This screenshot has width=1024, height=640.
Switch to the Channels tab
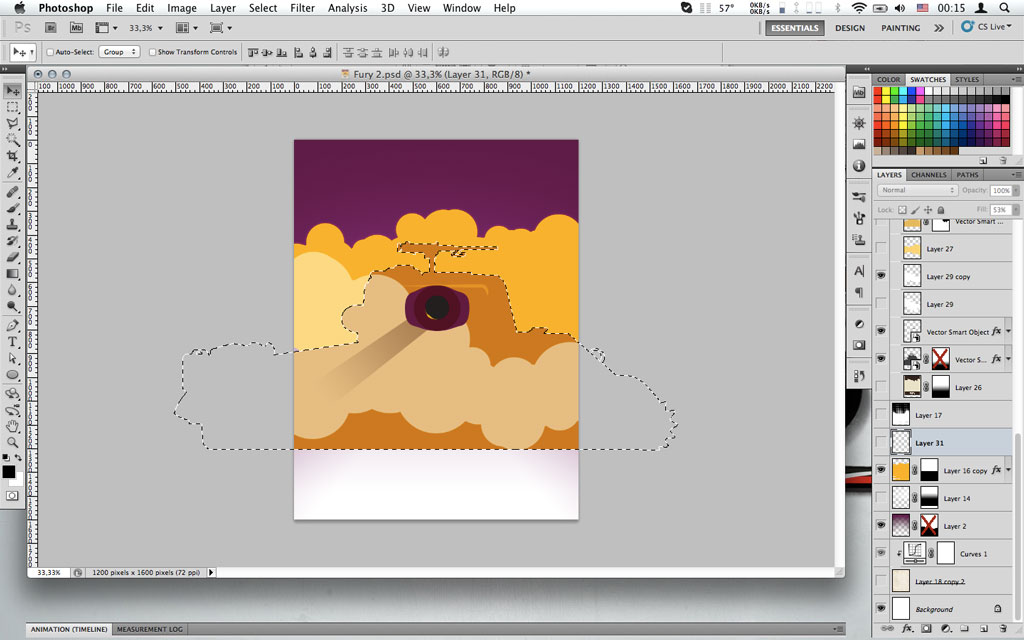(929, 175)
